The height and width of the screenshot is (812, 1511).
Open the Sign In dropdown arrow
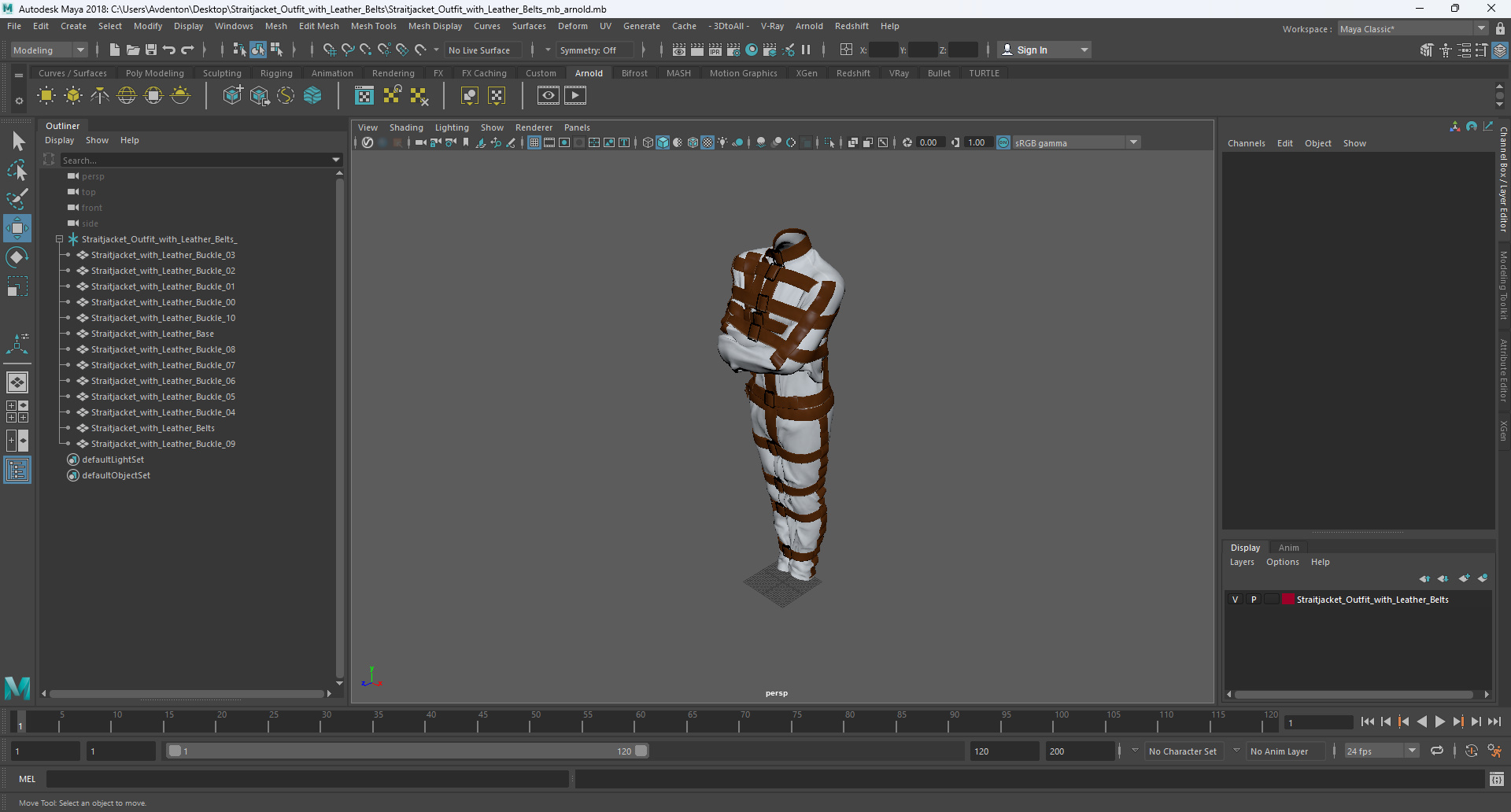pos(1084,50)
